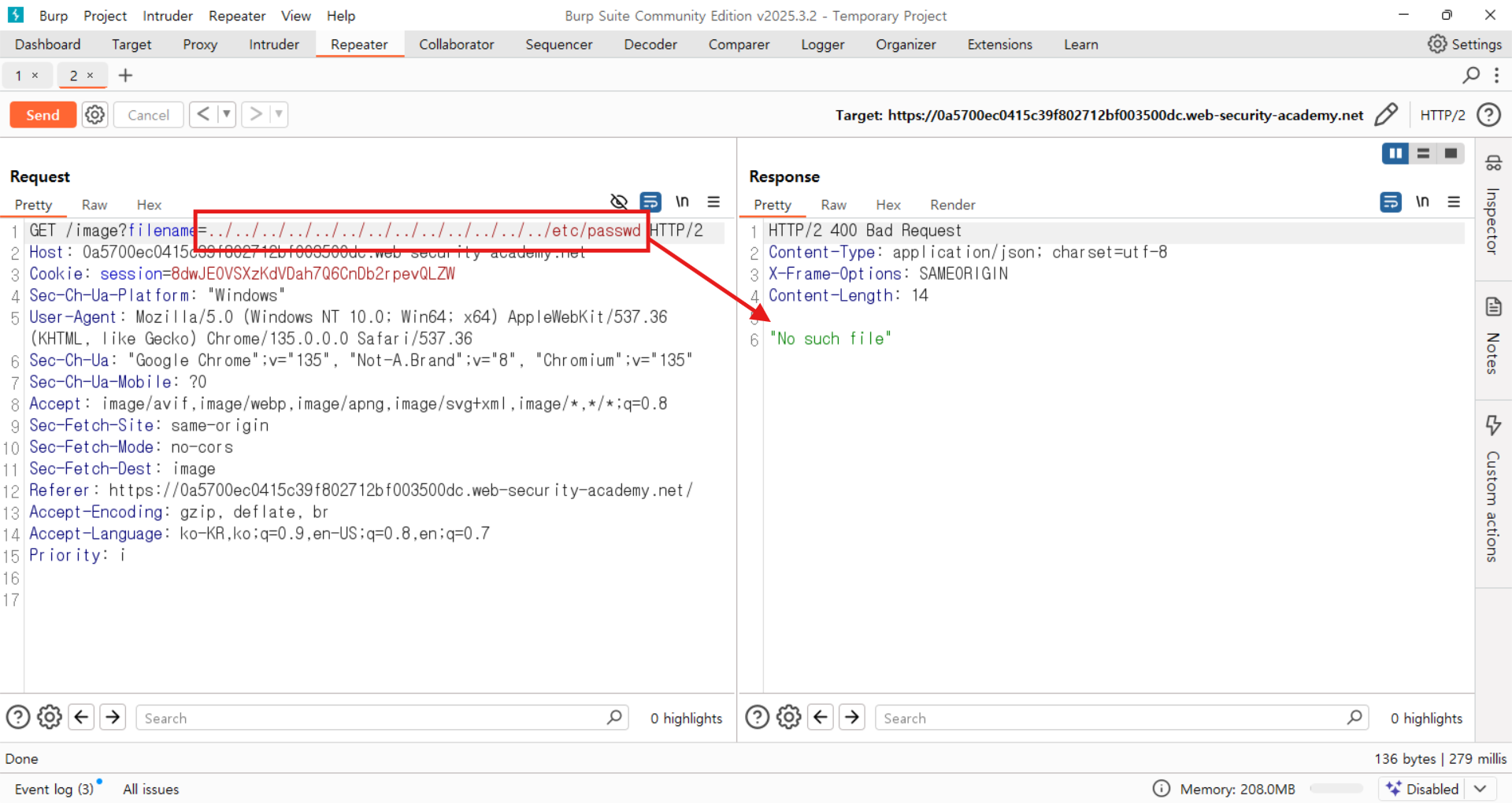Screen dimensions: 1512x803
Task: Add a new Repeater tab with plus icon
Action: pyautogui.click(x=125, y=76)
